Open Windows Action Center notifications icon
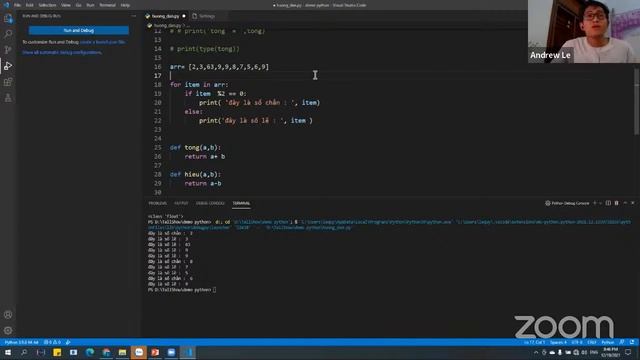Screen dimensions: 640x360 [628, 353]
